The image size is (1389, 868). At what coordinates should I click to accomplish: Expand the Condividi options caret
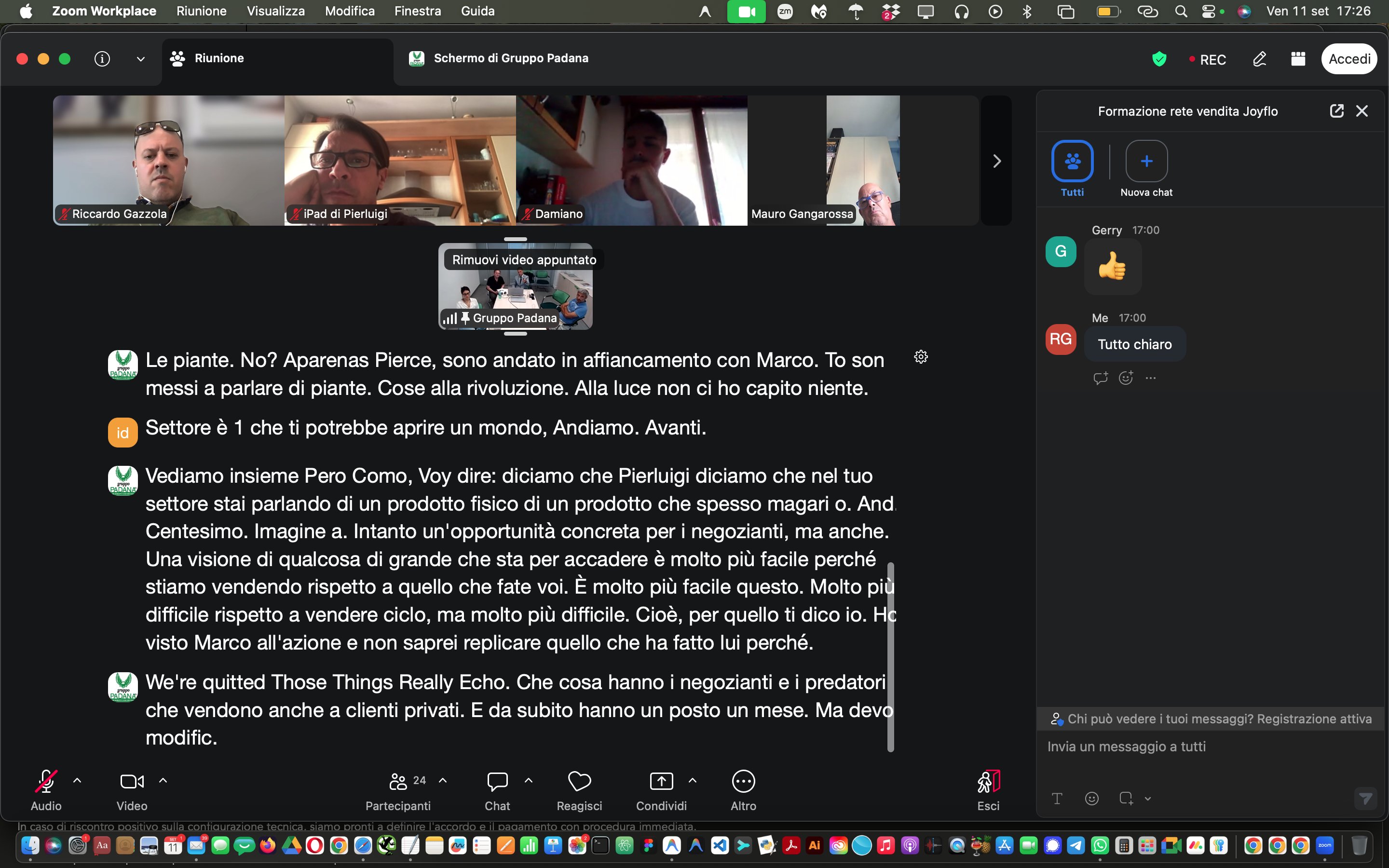tap(693, 780)
